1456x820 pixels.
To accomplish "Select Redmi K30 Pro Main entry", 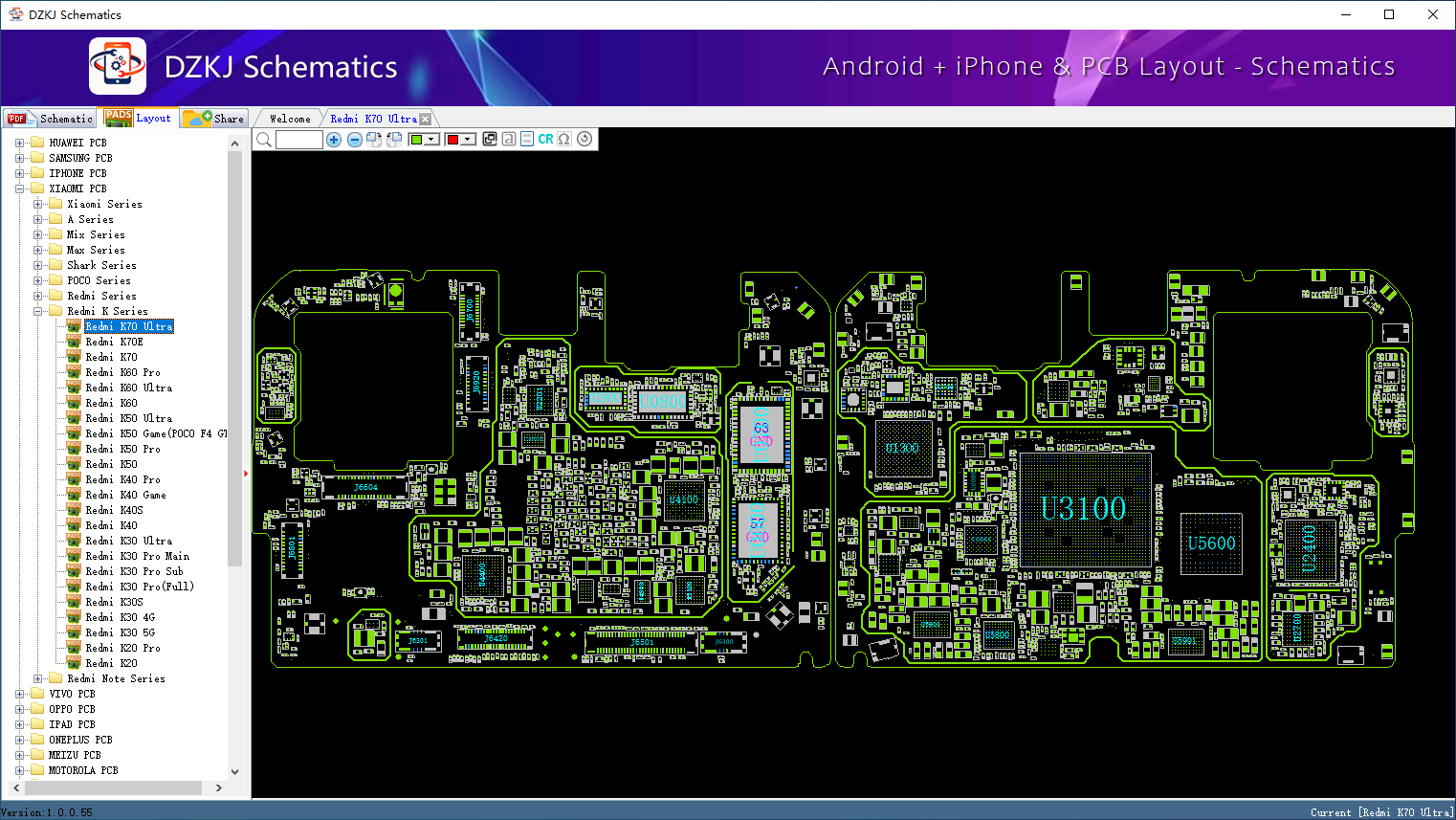I will tap(138, 556).
